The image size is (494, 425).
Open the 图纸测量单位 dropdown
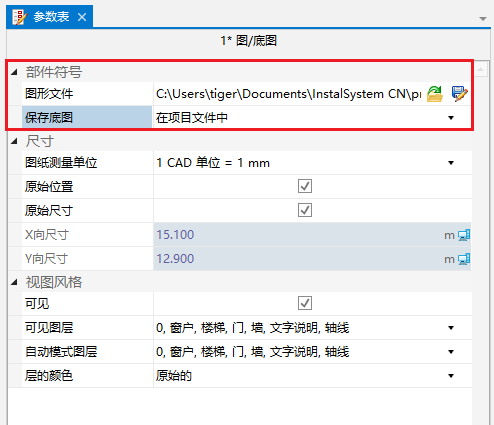click(451, 163)
